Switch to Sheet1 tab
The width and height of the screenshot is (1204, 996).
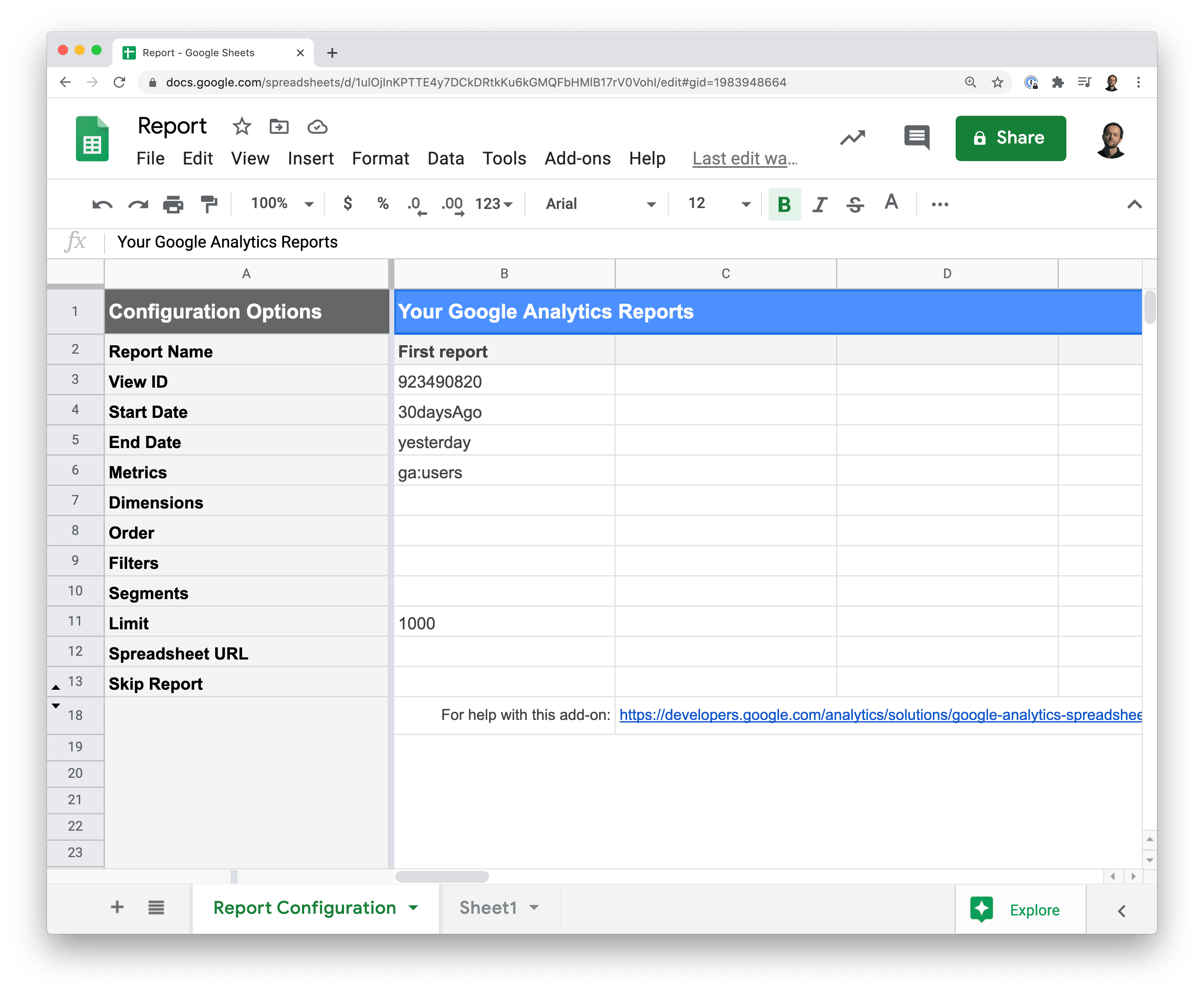click(x=488, y=908)
